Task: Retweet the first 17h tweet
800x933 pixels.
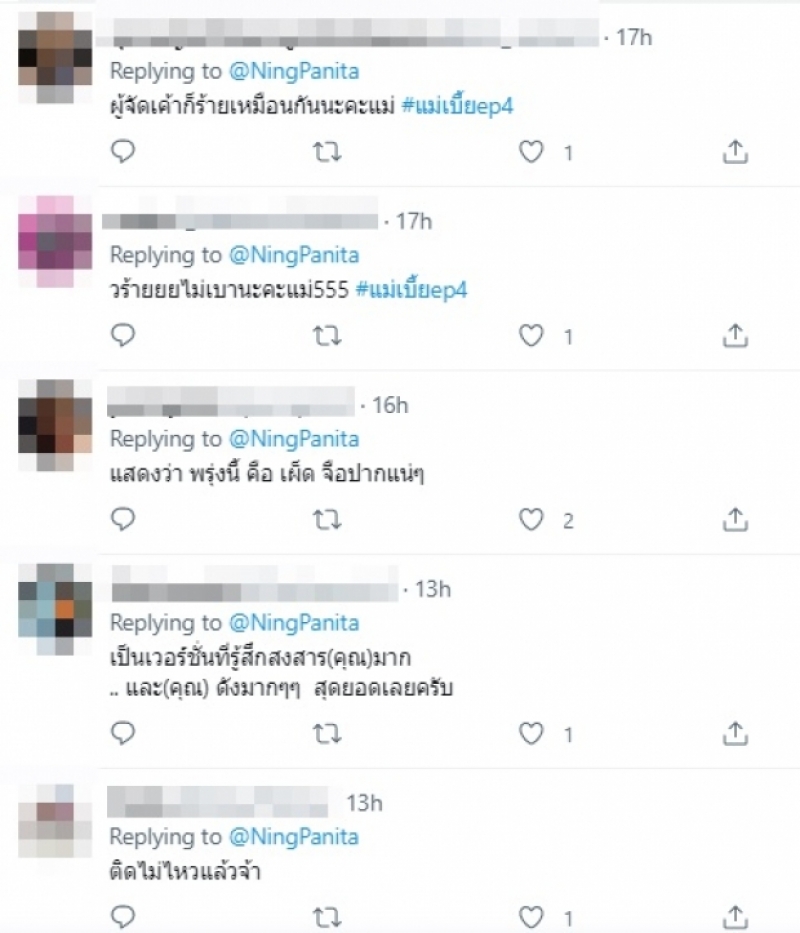Action: [x=327, y=152]
